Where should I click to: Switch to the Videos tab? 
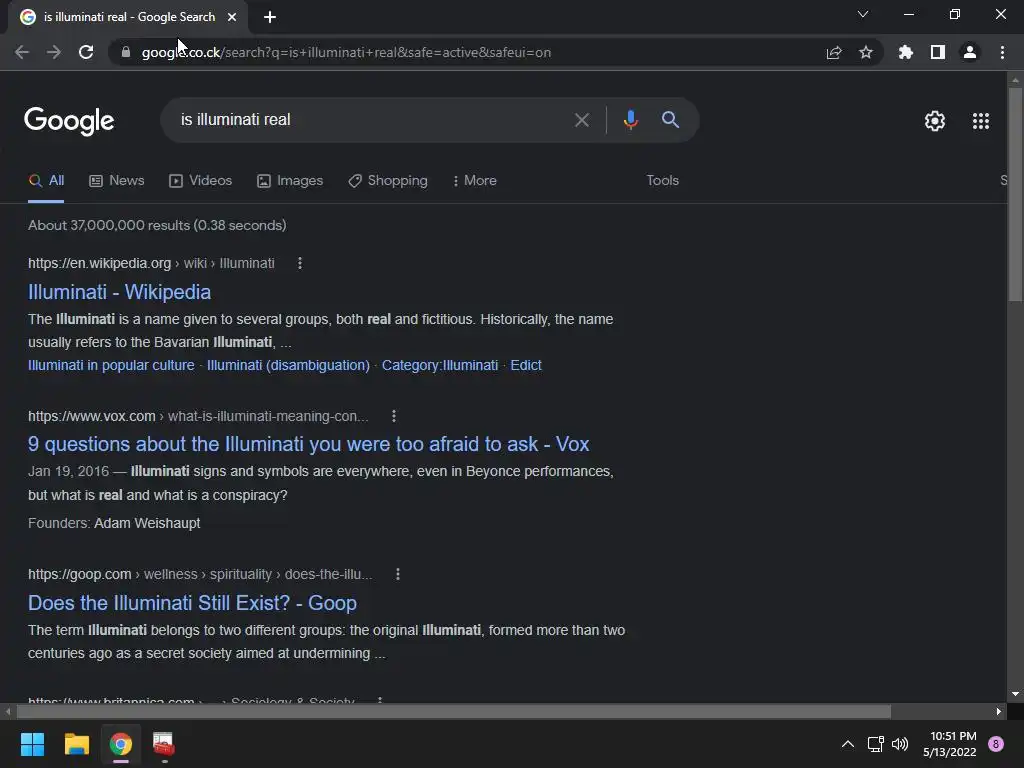click(200, 181)
